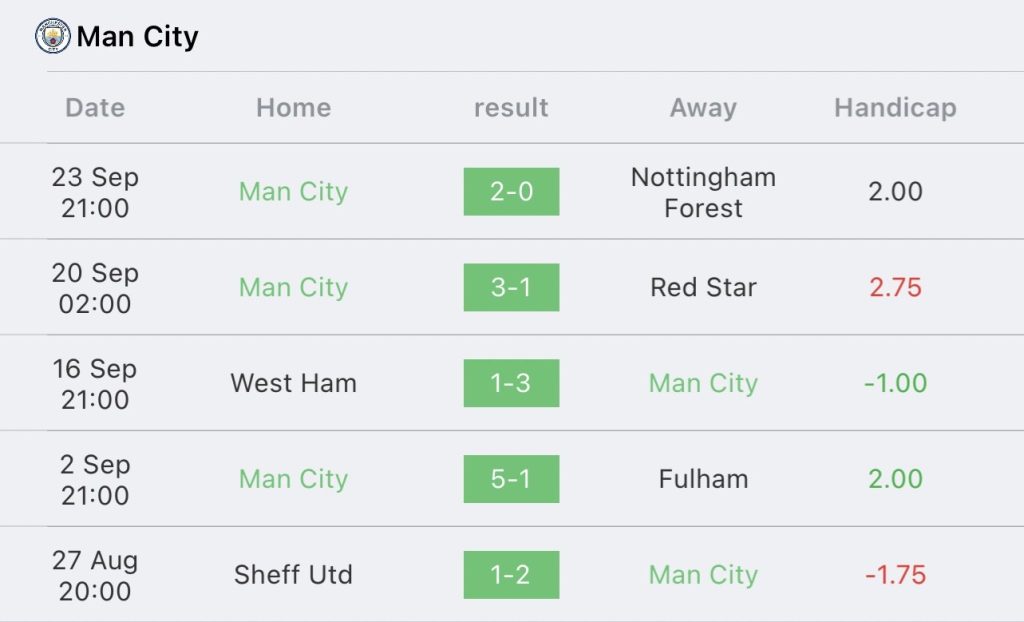1024x622 pixels.
Task: Click the Handicap column header
Action: pyautogui.click(x=895, y=108)
